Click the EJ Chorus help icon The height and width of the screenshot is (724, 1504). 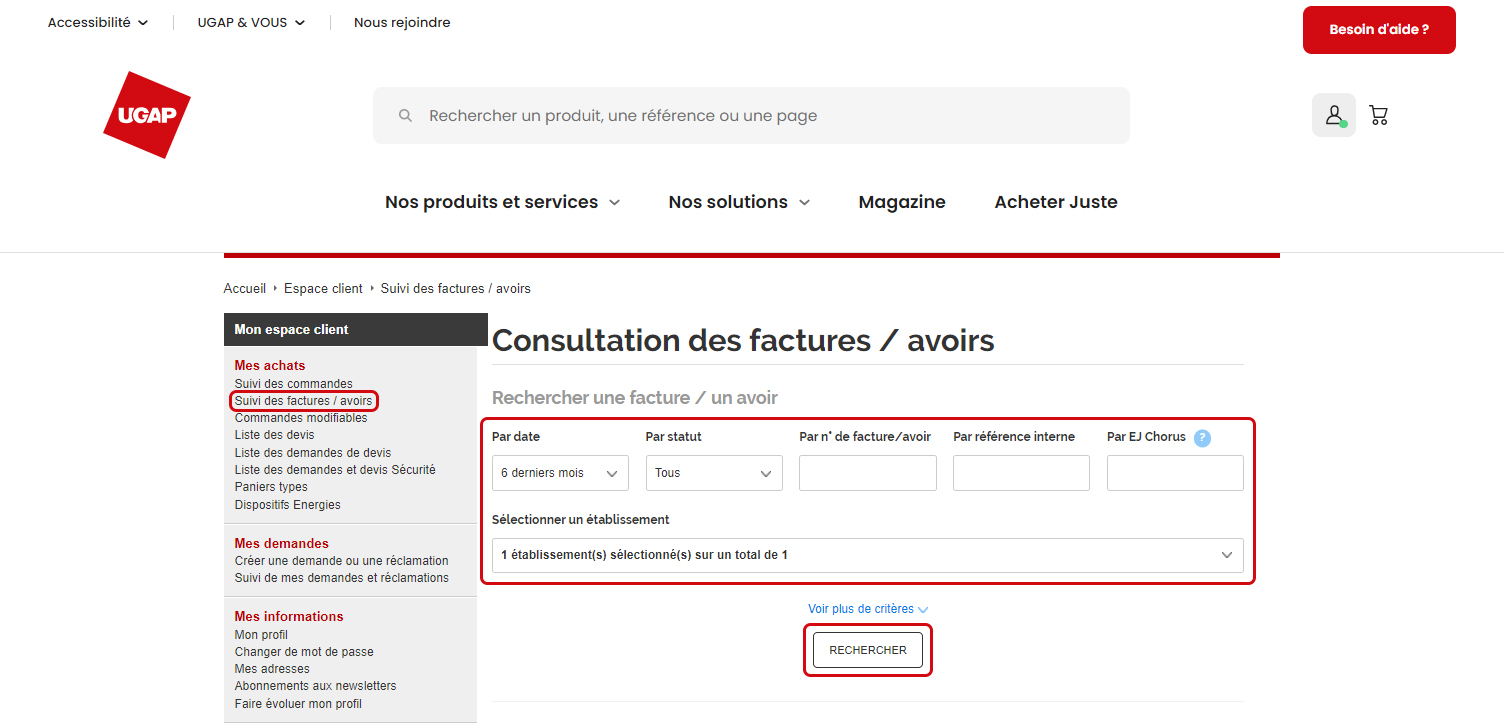click(1202, 438)
